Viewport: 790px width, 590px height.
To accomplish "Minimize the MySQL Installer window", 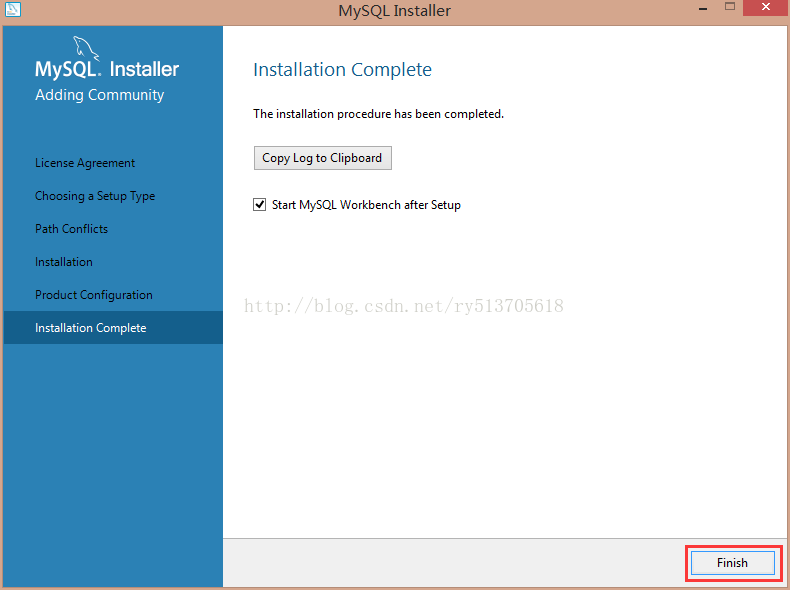I will 703,9.
